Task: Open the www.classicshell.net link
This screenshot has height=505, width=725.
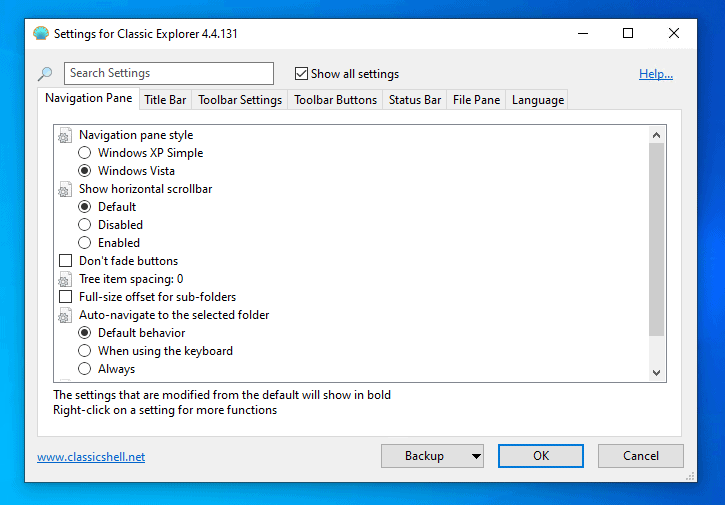Action: point(91,457)
